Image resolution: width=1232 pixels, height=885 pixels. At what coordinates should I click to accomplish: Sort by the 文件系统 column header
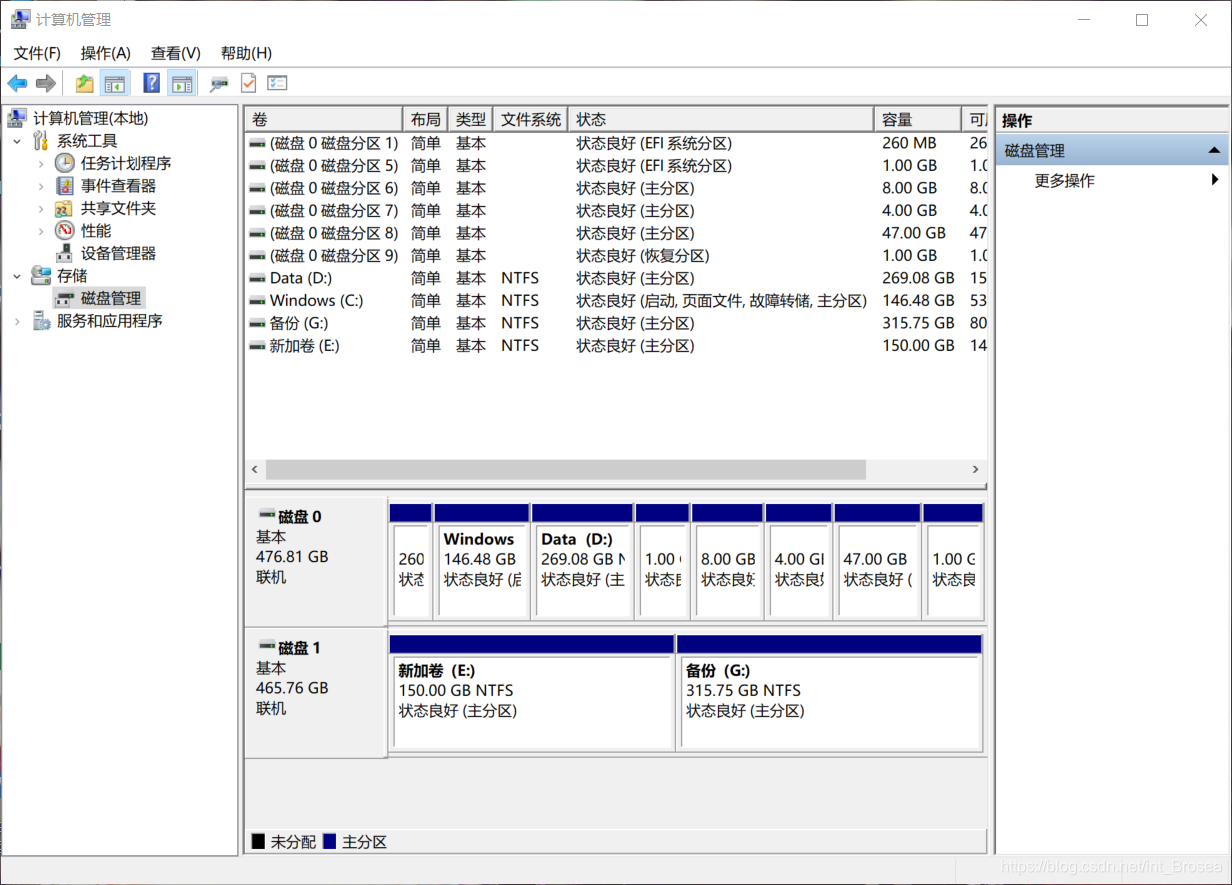pos(531,119)
